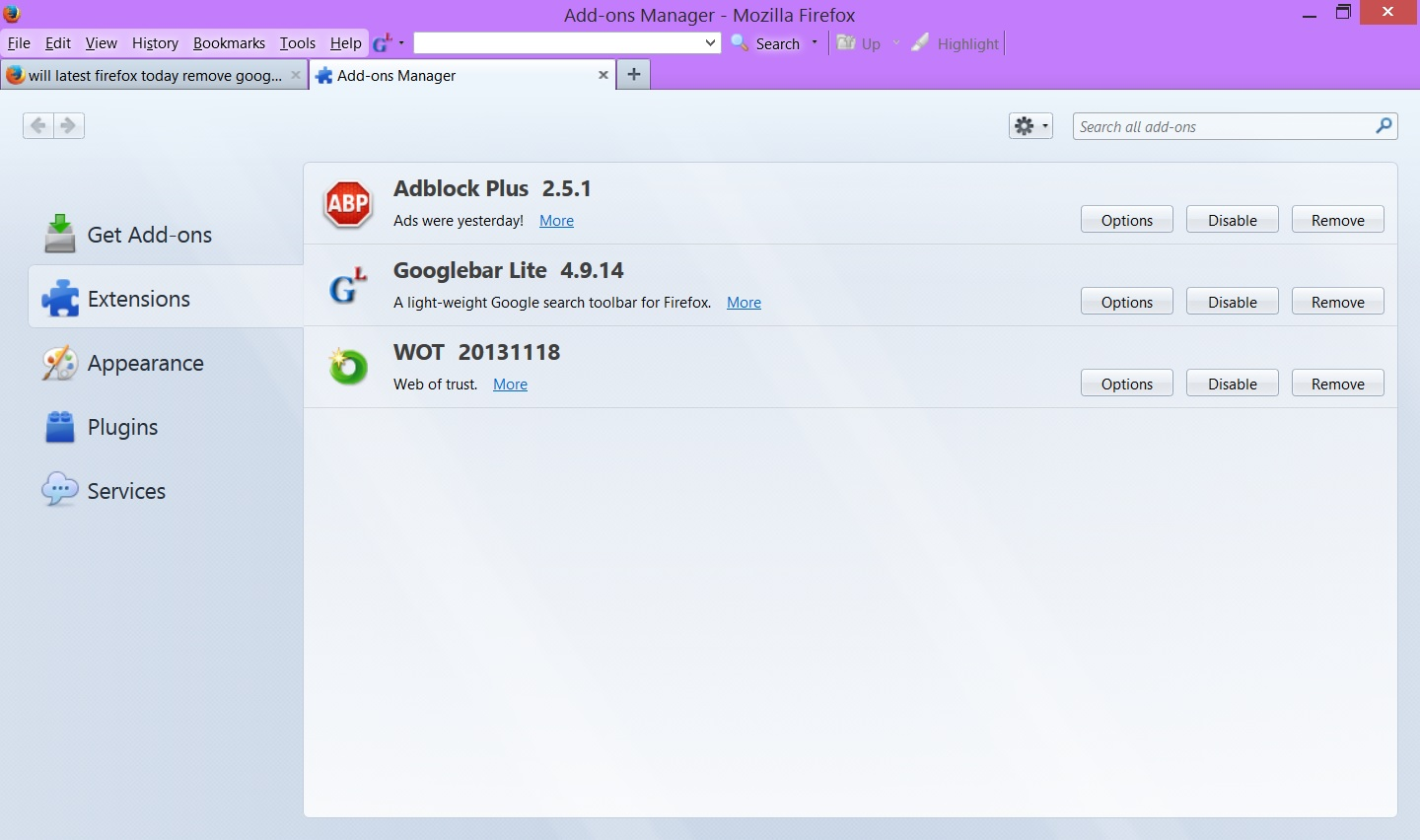Viewport: 1420px width, 840px height.
Task: Remove the Googlebar Lite extension
Action: [1338, 302]
